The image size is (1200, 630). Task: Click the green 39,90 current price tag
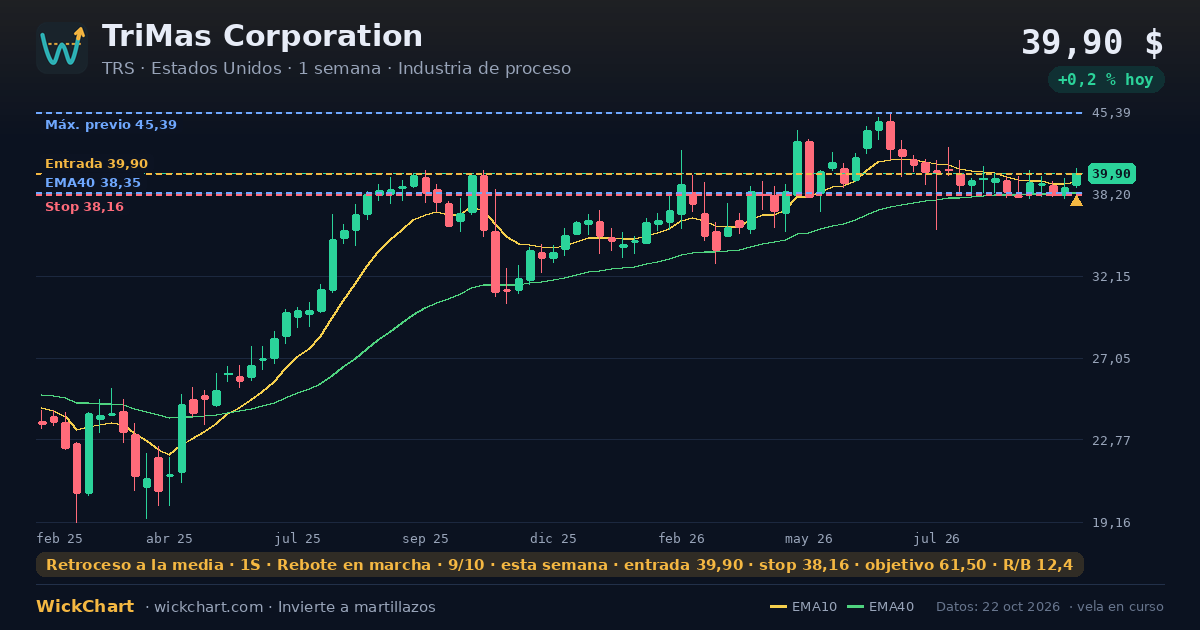1111,174
